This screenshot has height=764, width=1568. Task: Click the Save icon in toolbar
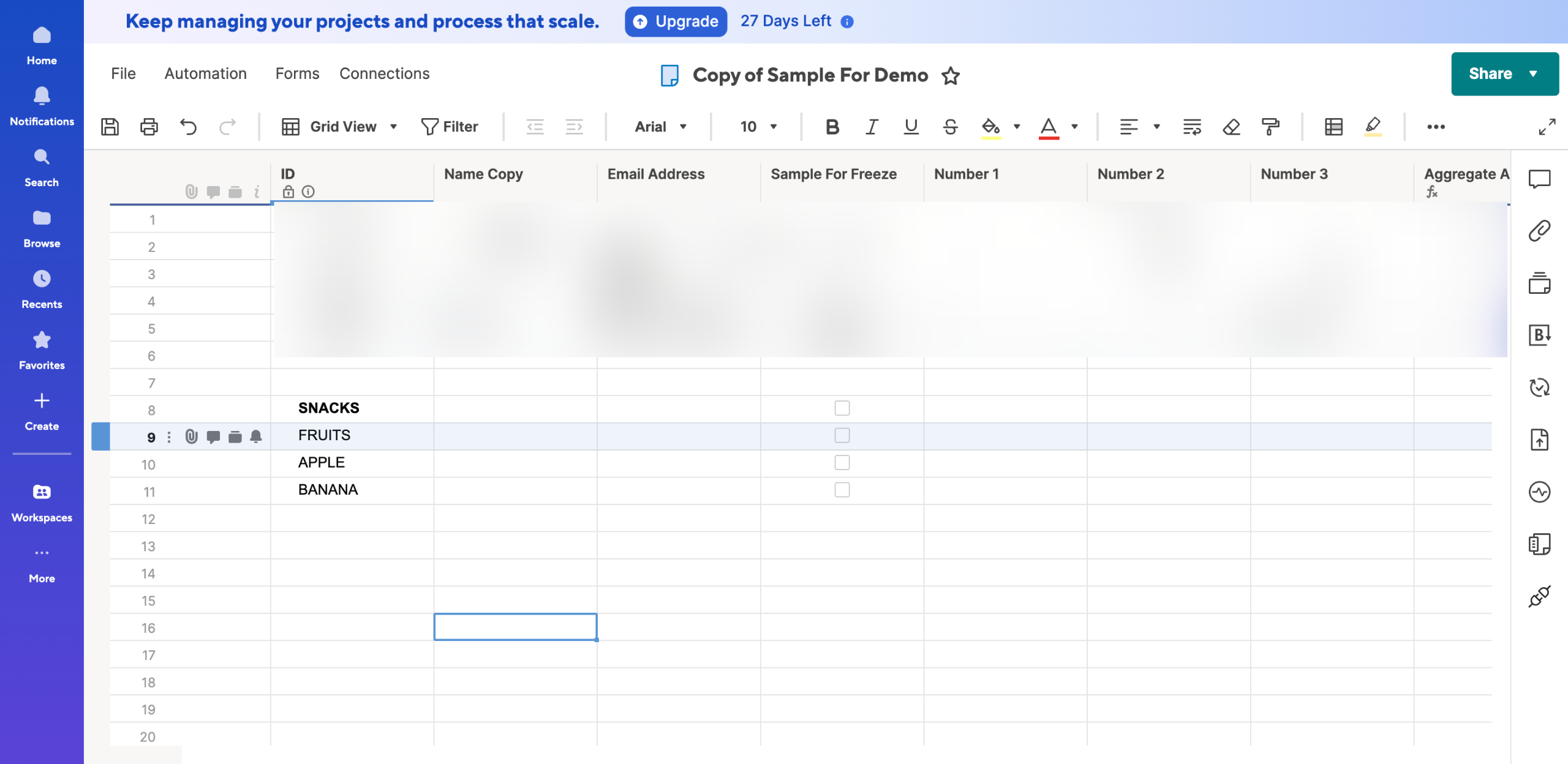[110, 127]
